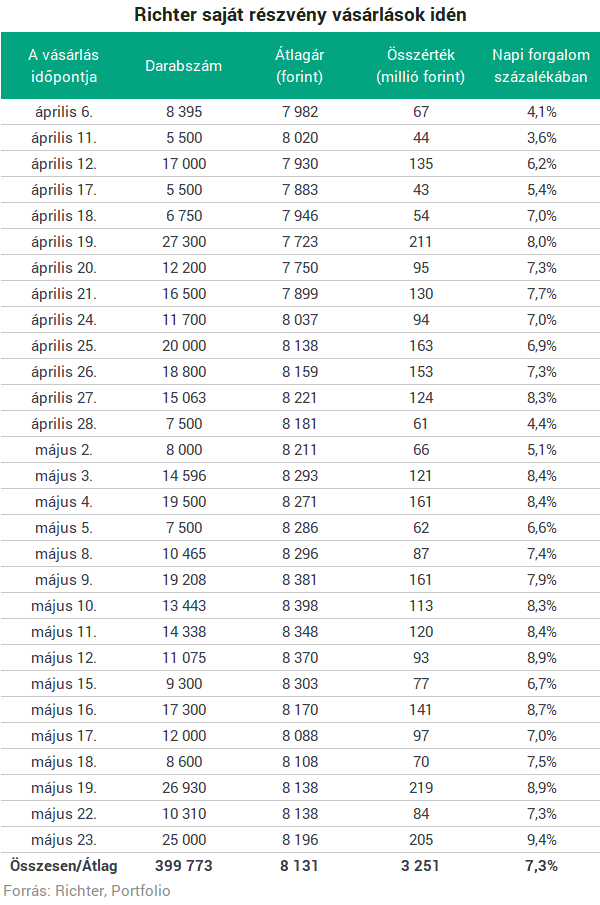Image resolution: width=600 pixels, height=905 pixels.
Task: Select the 'május 2.' date cell
Action: coord(64,450)
